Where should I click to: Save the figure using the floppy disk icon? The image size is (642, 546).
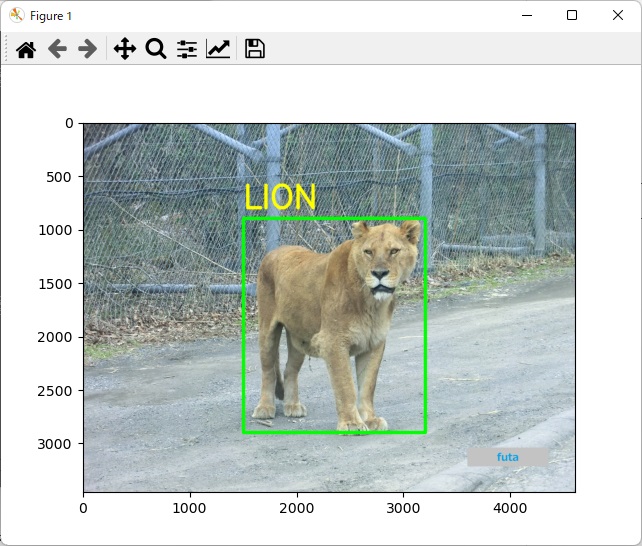click(255, 49)
